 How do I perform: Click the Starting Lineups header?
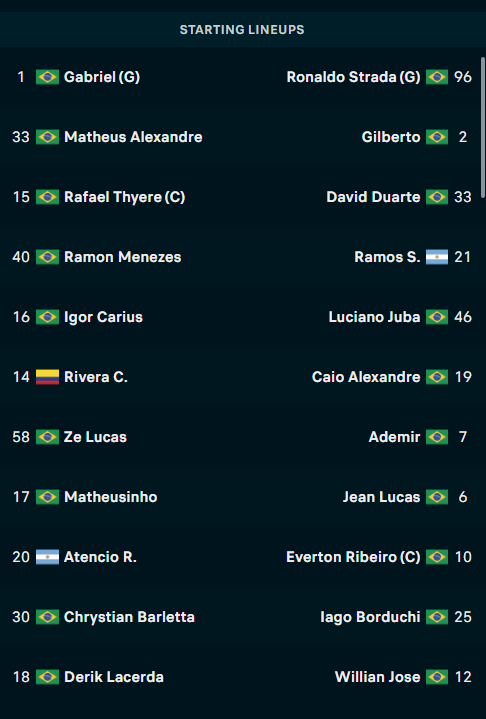tap(242, 30)
